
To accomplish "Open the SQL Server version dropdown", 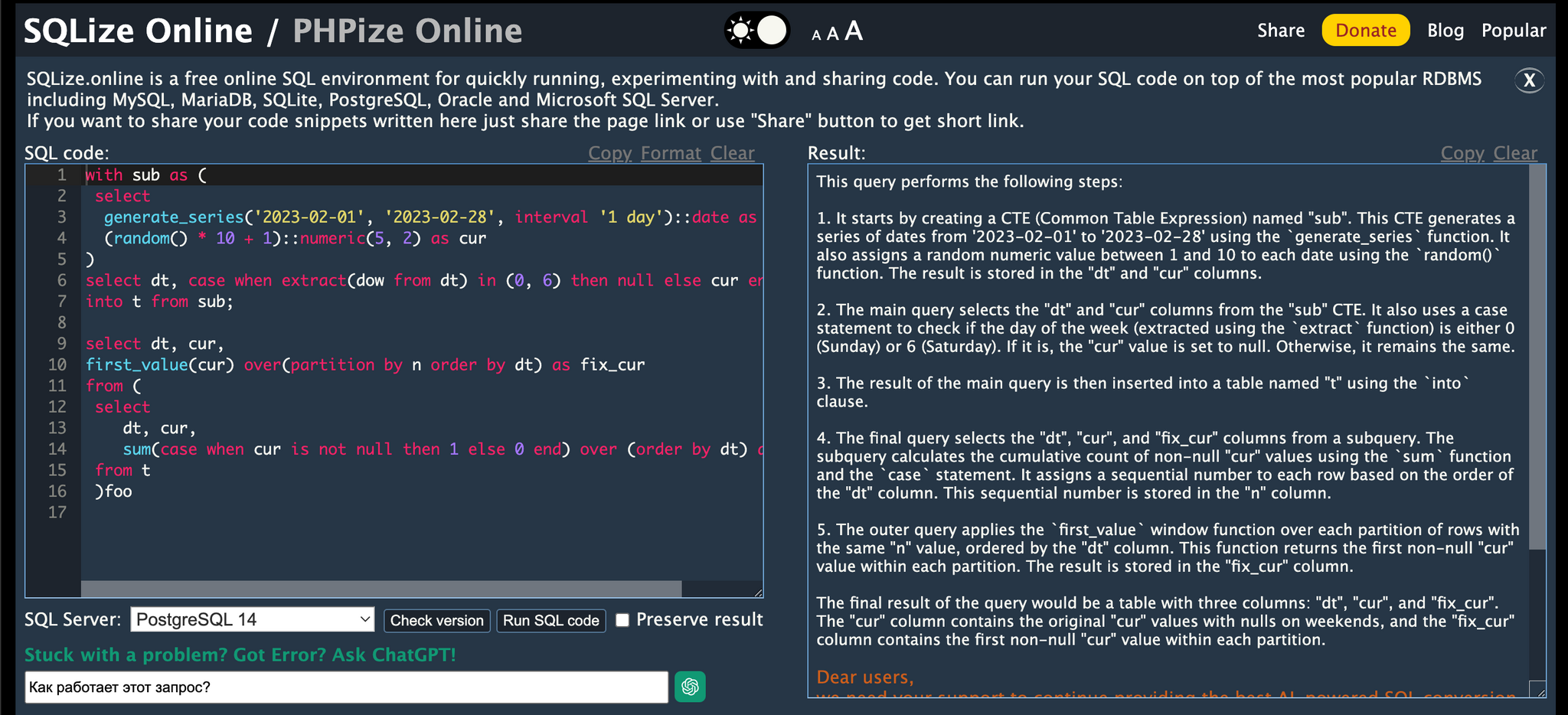I will coord(252,620).
